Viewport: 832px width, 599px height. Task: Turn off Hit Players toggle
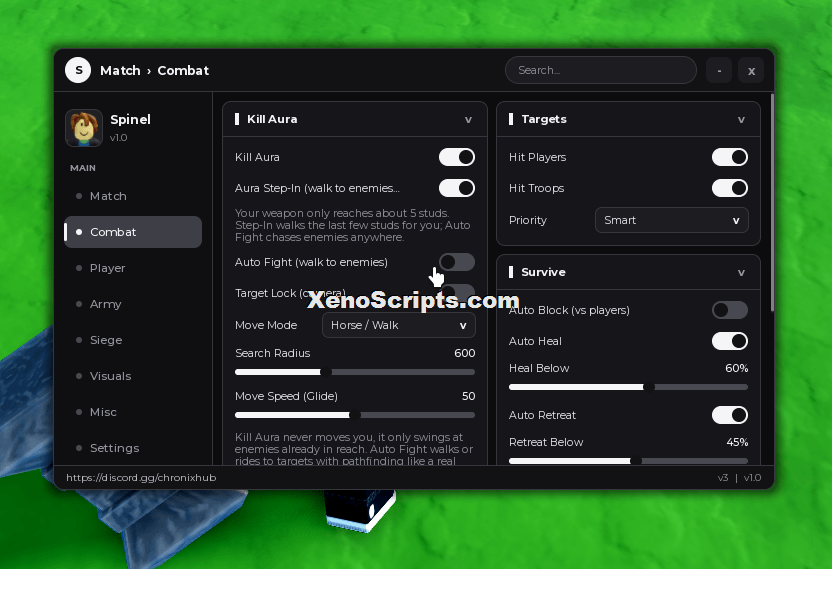[x=730, y=157]
